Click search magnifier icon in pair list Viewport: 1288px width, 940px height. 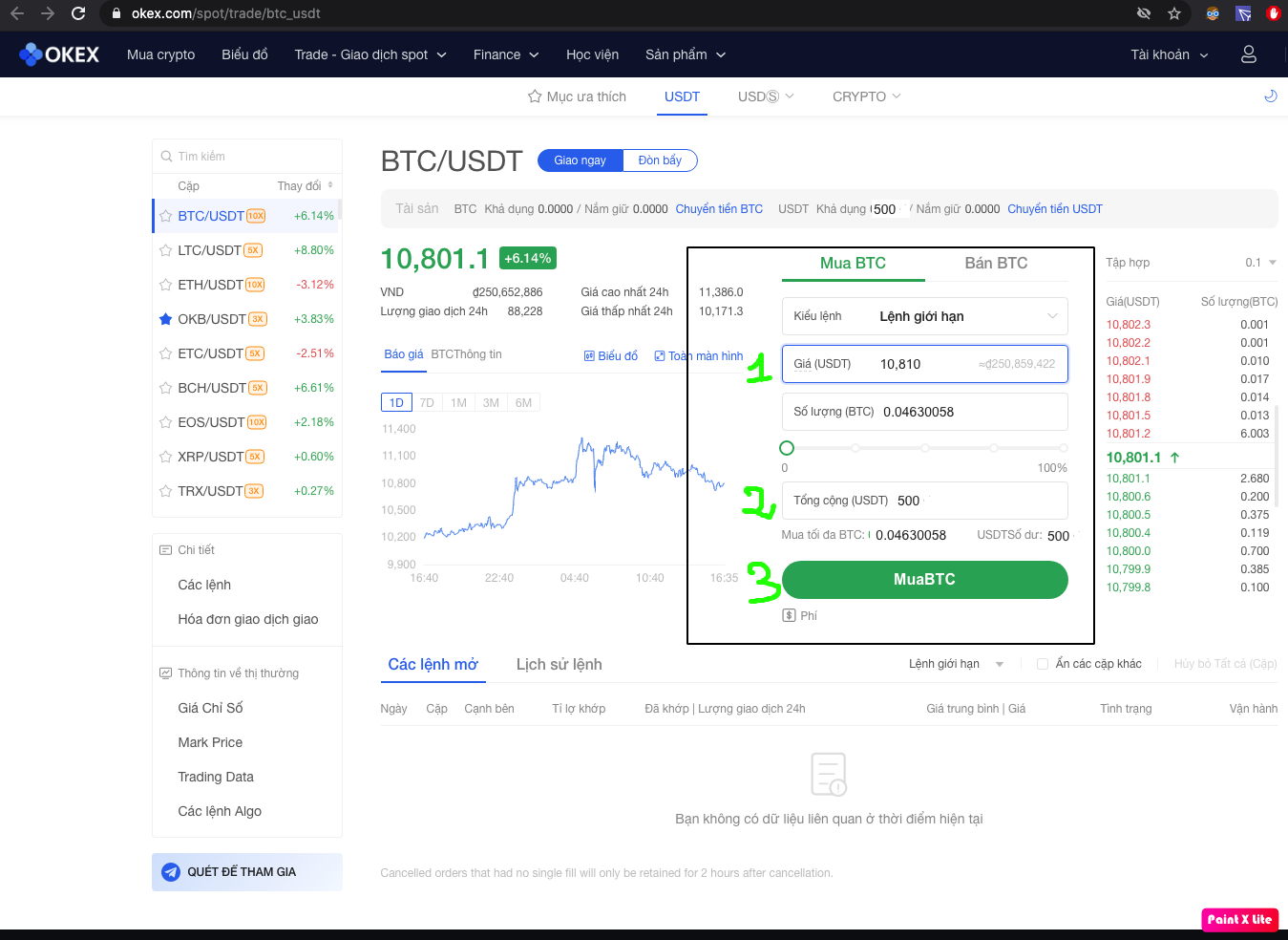[166, 157]
